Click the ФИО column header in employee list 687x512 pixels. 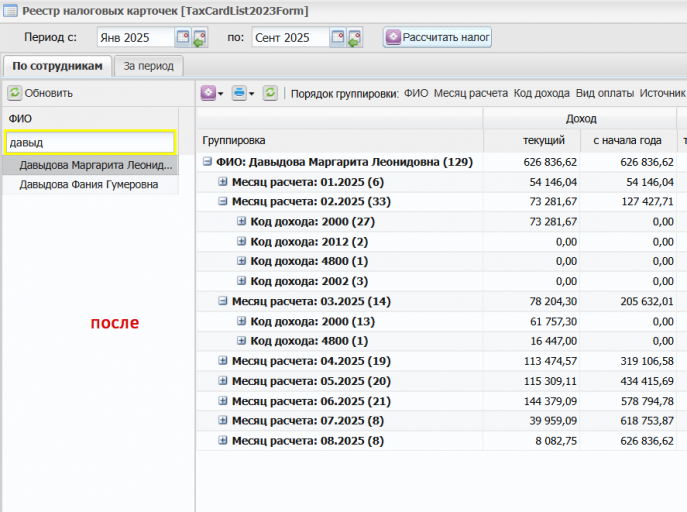coord(90,119)
